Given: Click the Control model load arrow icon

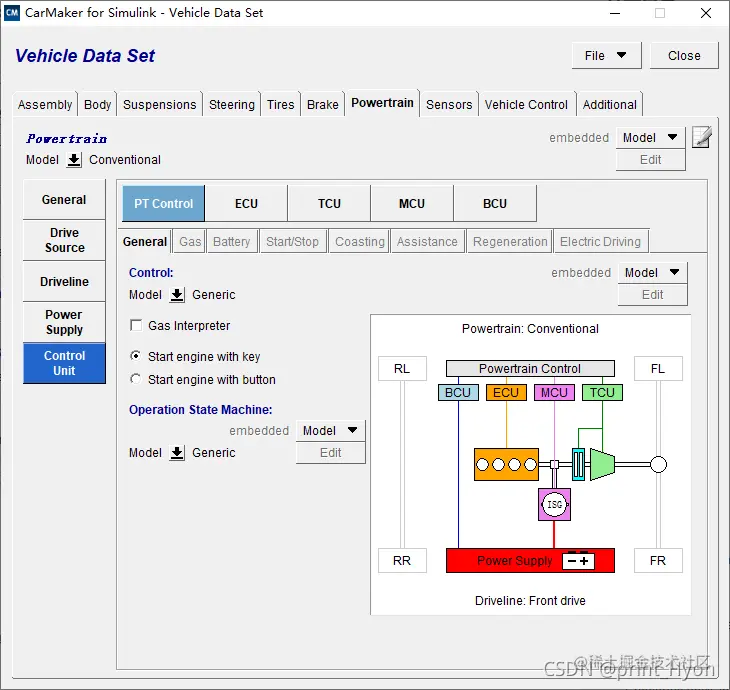Looking at the screenshot, I should [x=177, y=295].
